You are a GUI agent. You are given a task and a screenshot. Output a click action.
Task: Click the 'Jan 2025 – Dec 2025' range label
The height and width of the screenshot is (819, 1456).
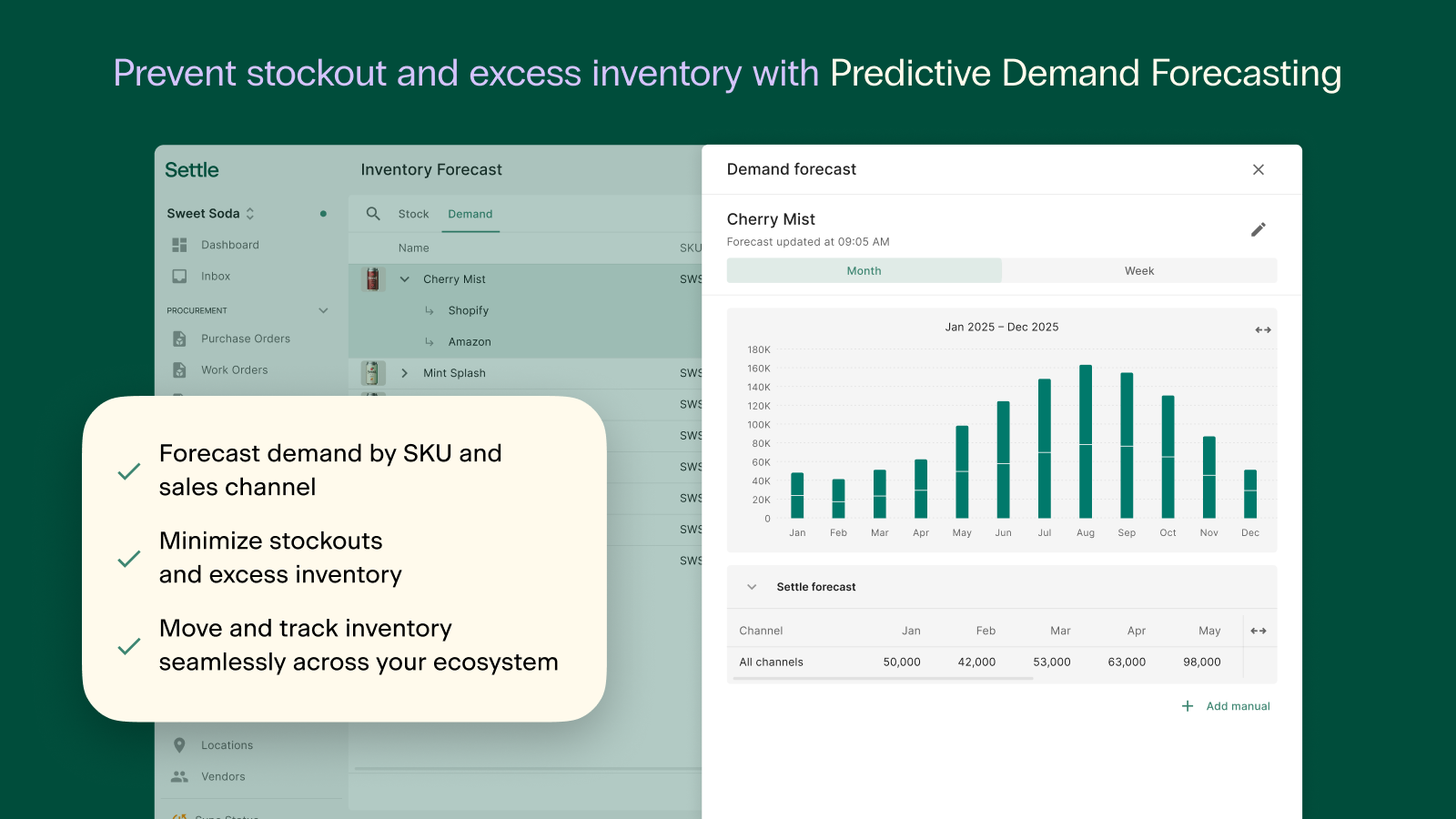[x=1002, y=327]
